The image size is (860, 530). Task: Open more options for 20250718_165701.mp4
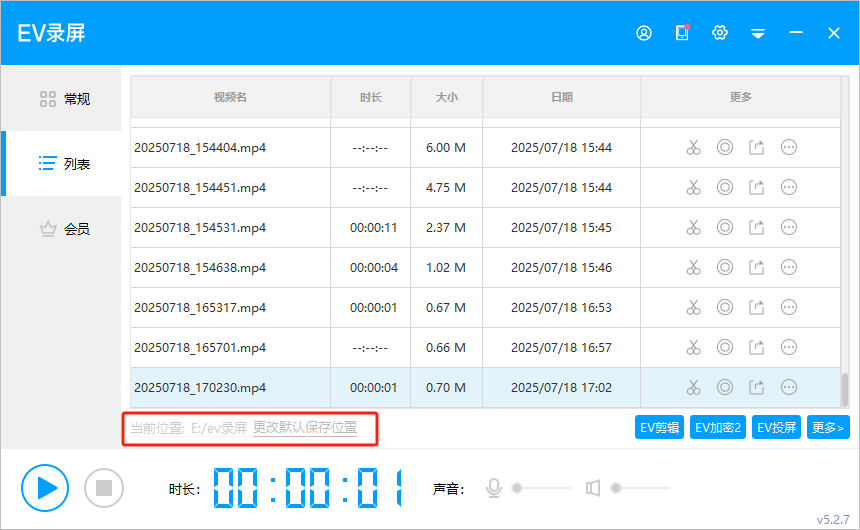click(789, 348)
